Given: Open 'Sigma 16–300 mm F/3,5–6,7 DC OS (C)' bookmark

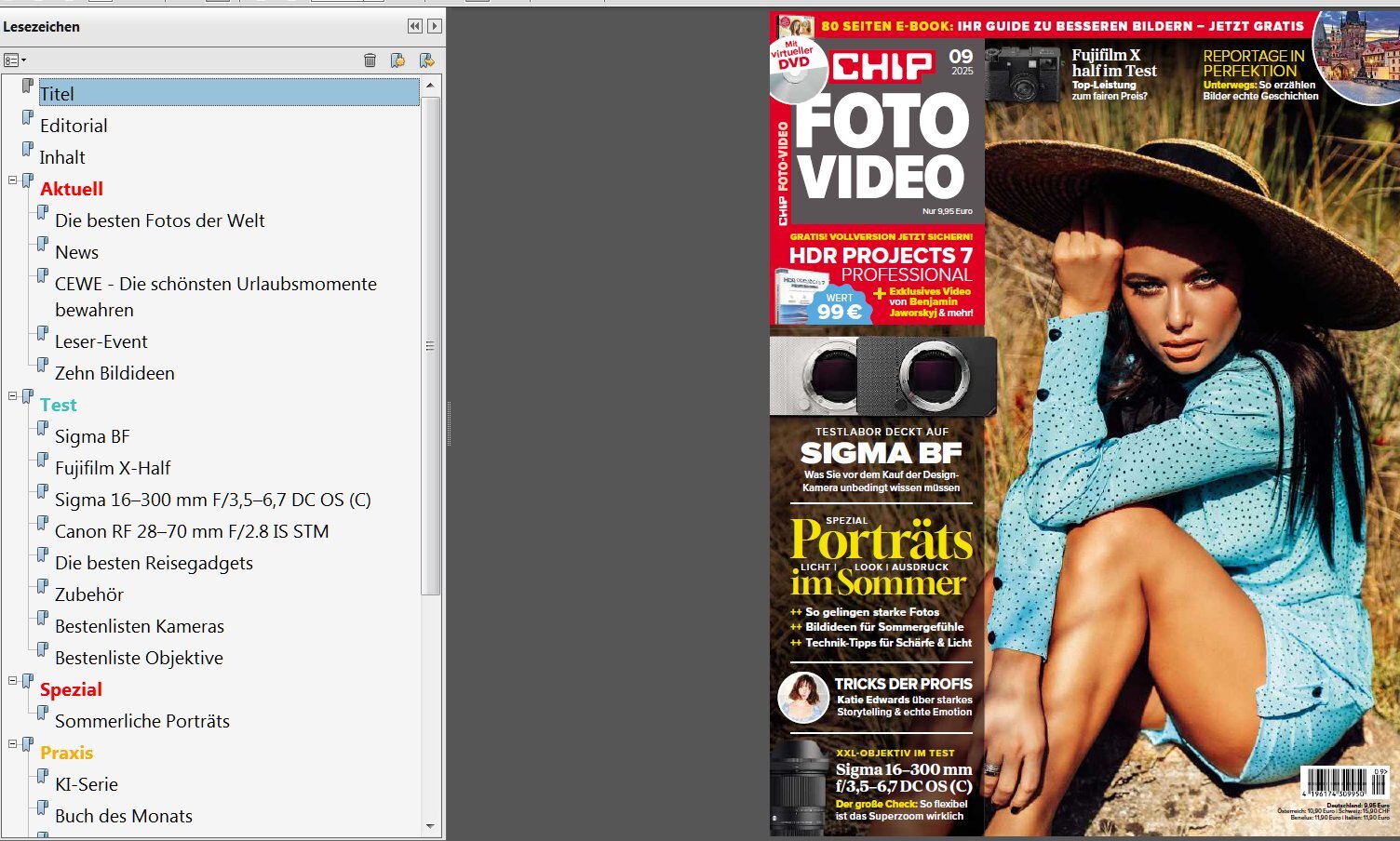Looking at the screenshot, I should click(213, 500).
